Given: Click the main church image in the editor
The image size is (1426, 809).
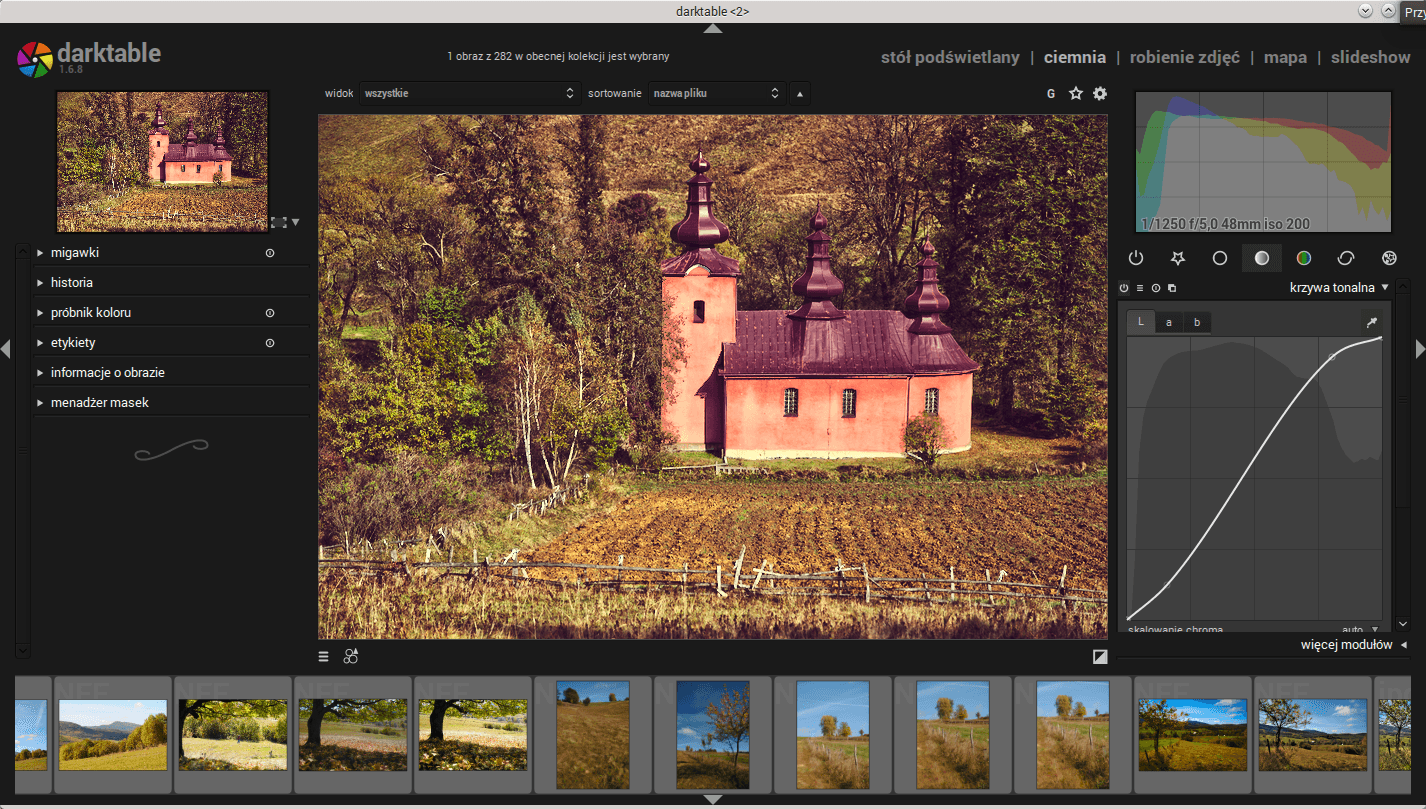Looking at the screenshot, I should (713, 377).
